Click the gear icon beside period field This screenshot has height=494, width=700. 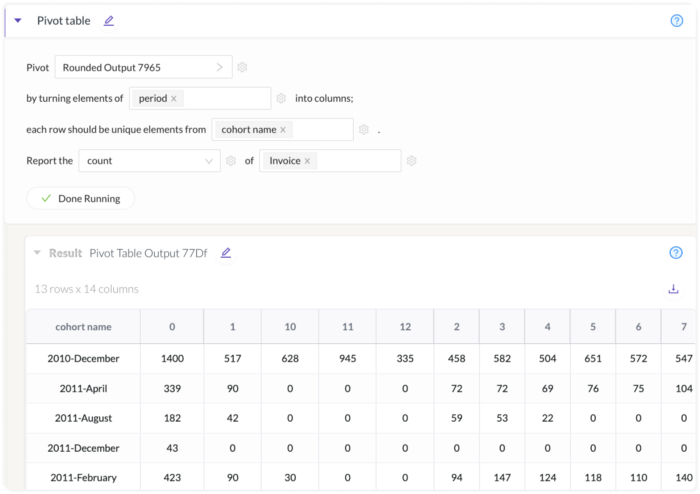(x=281, y=98)
